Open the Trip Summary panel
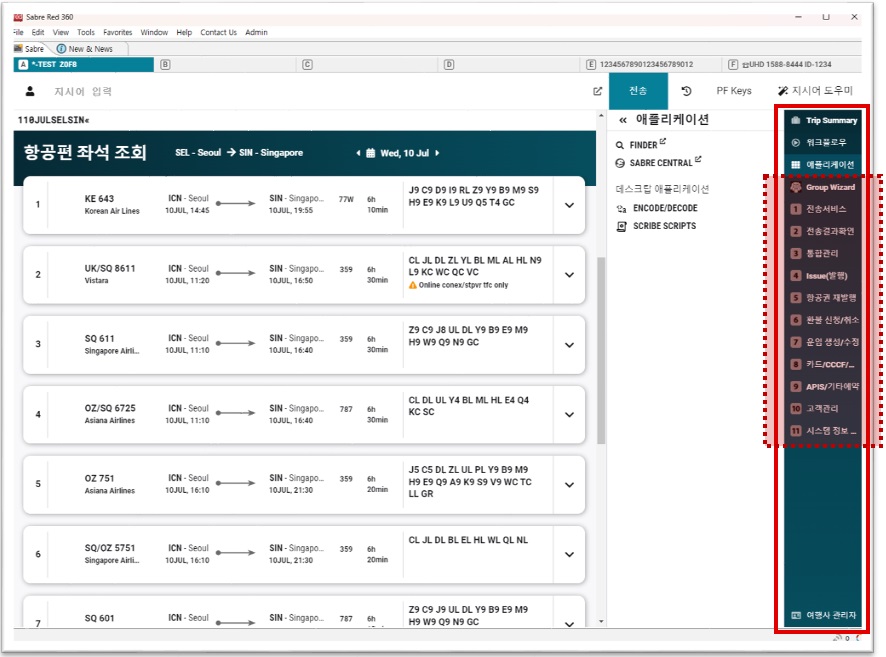The width and height of the screenshot is (886, 657). [823, 120]
